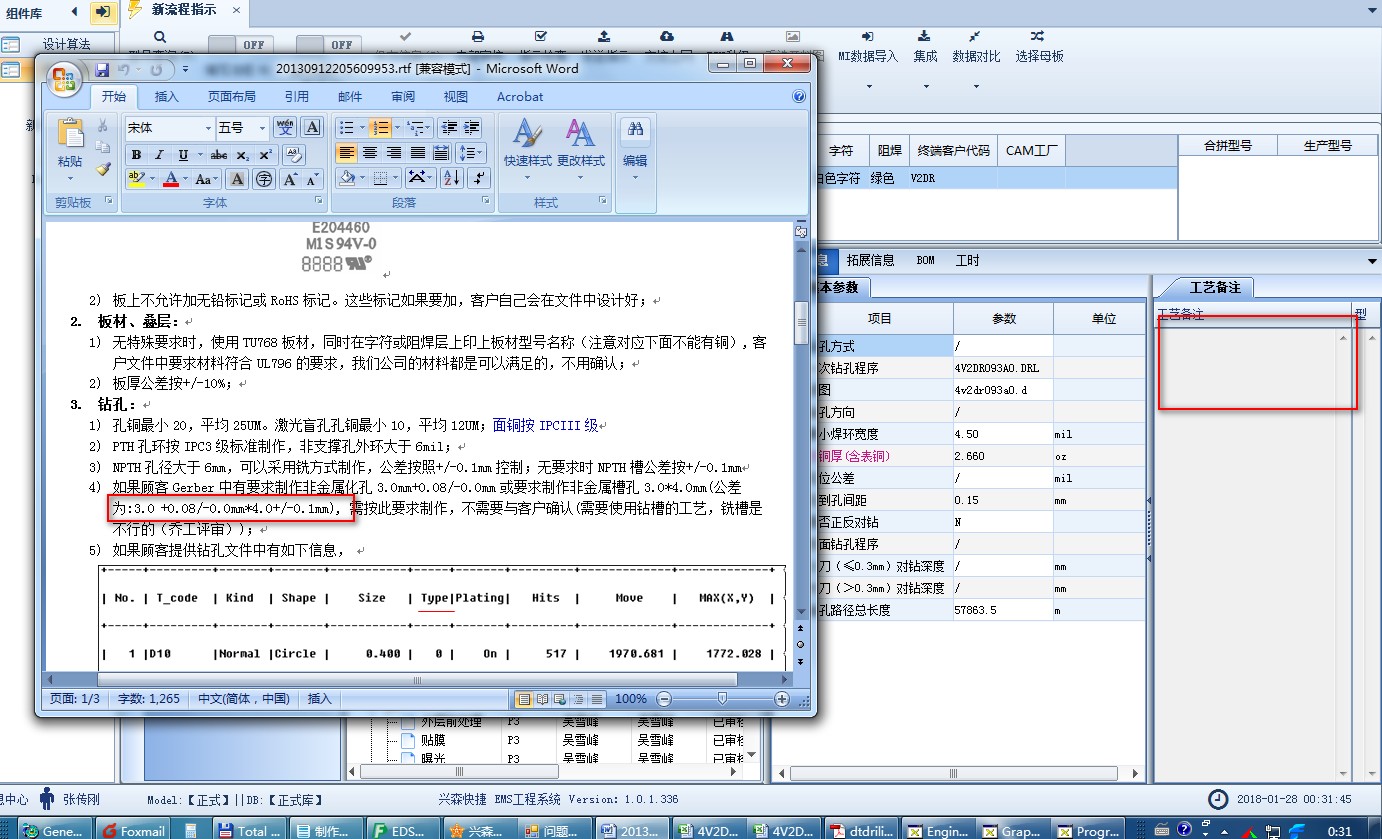Center align paragraph text
Screen dimensions: 1382x839
[370, 153]
